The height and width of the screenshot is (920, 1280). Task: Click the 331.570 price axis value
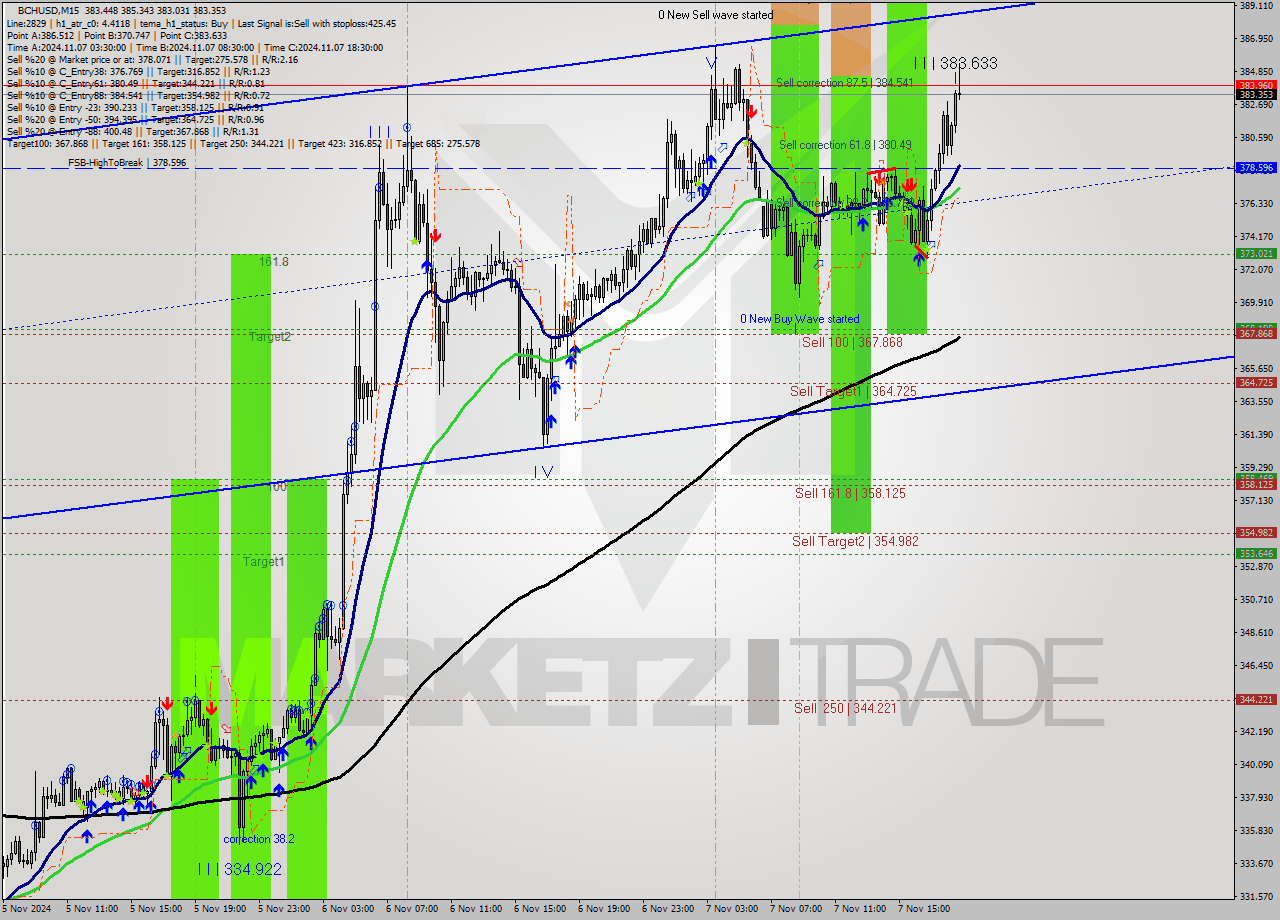pyautogui.click(x=1256, y=896)
